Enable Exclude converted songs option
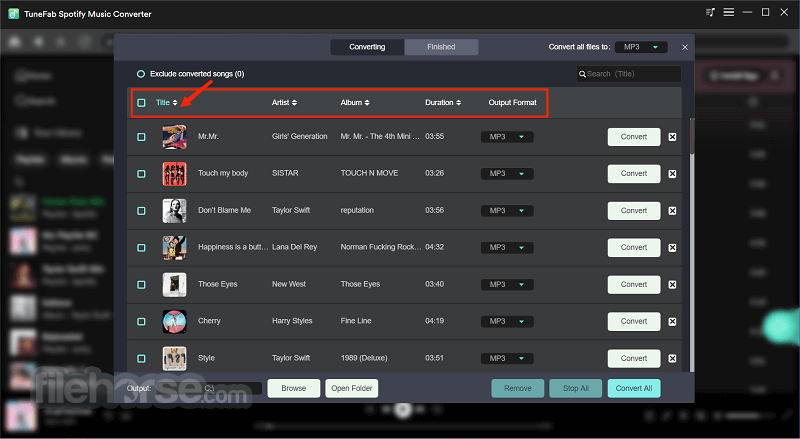Screen dimensions: 800x439 click(141, 74)
